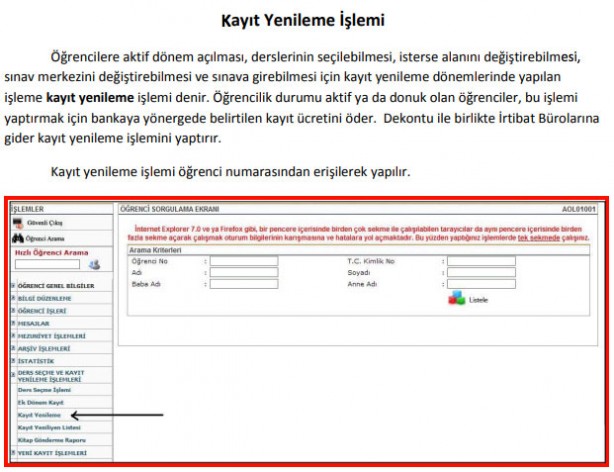This screenshot has width=614, height=472.
Task: Select ÖĞRENCİ İŞLERİ menu label
Action: pyautogui.click(x=42, y=311)
